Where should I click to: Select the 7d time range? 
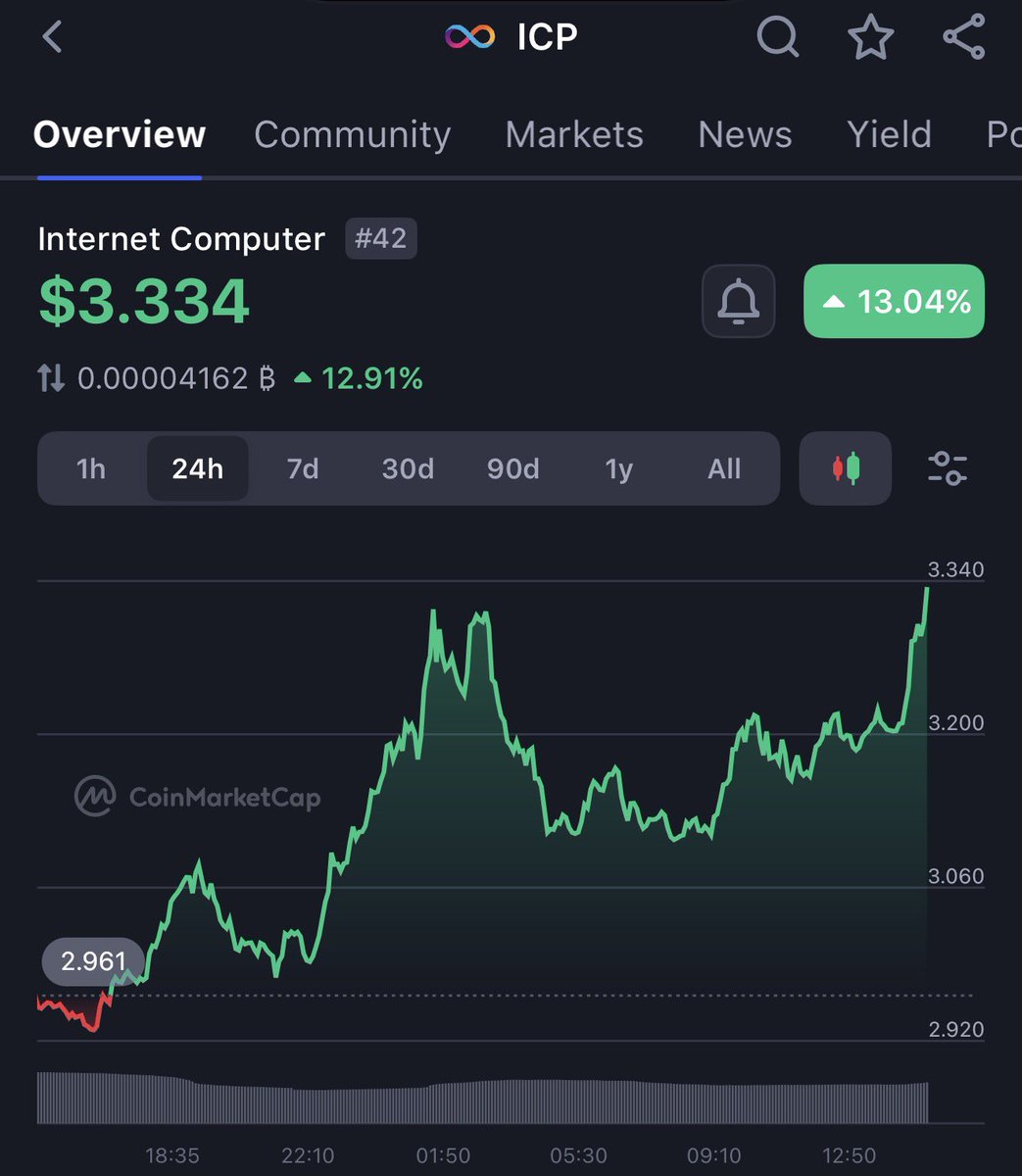(x=303, y=468)
